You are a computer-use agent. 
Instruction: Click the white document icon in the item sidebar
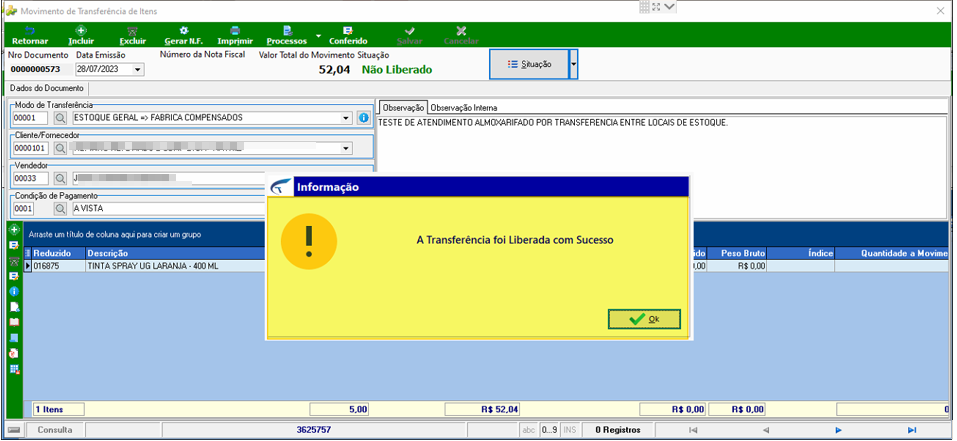14,307
